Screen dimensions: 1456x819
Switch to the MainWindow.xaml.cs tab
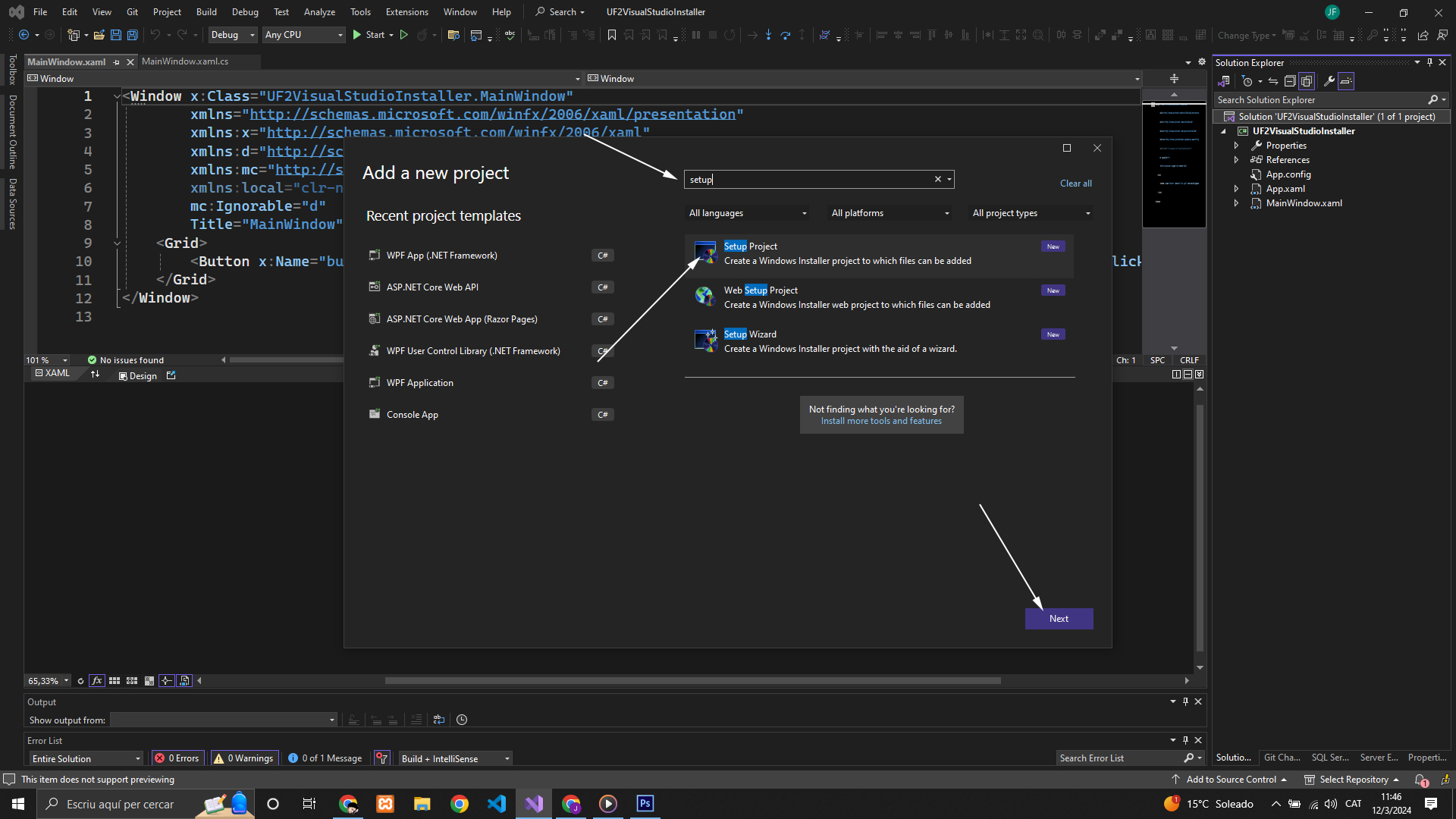point(184,61)
